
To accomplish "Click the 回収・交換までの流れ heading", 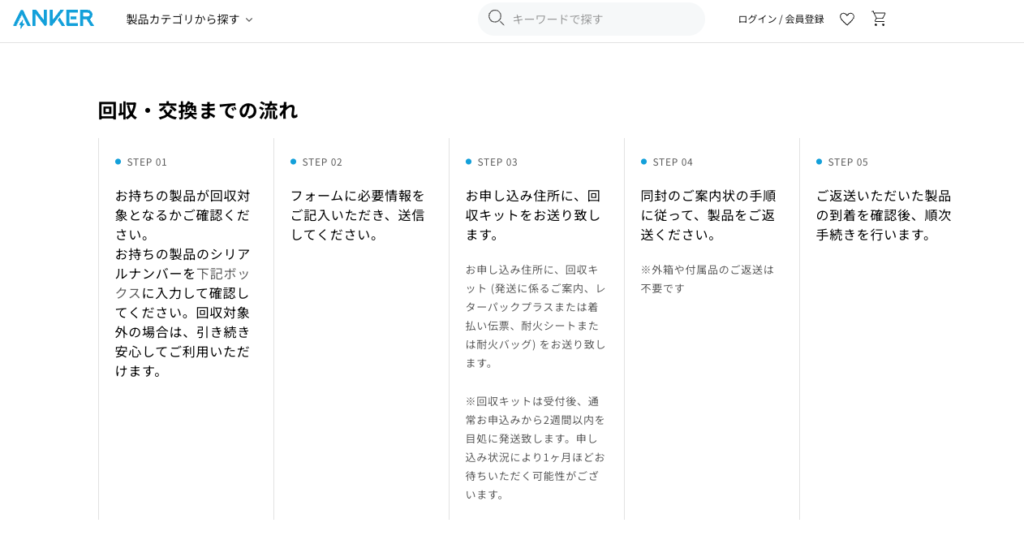I will pyautogui.click(x=198, y=111).
